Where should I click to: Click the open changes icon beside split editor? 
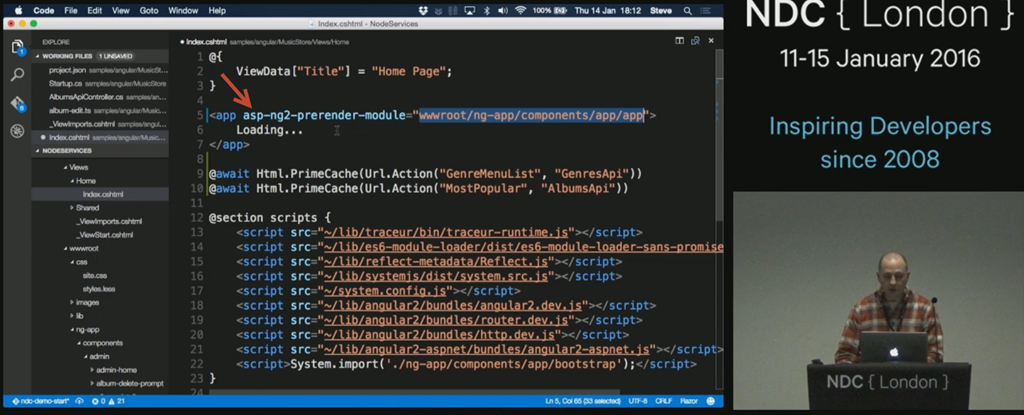tap(696, 41)
